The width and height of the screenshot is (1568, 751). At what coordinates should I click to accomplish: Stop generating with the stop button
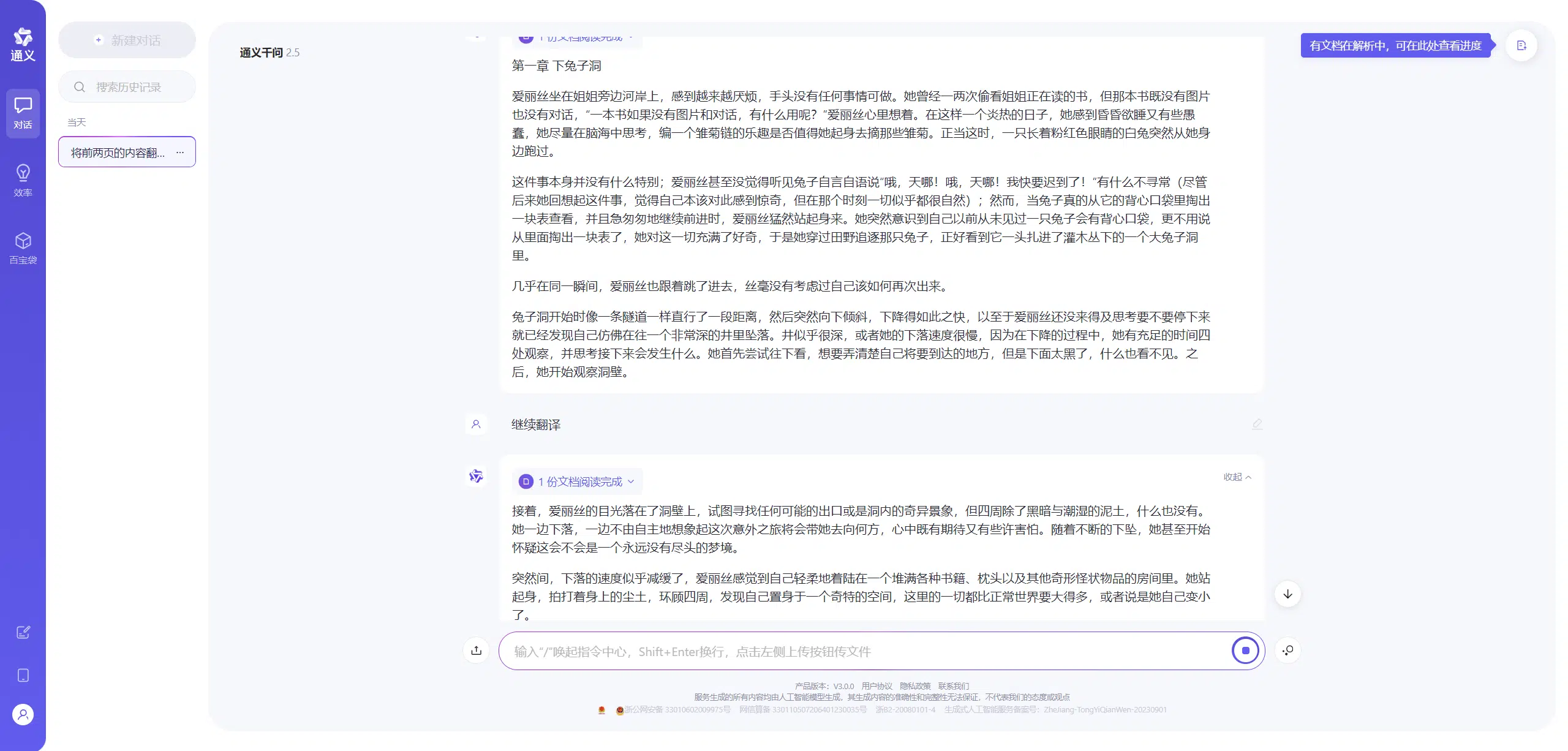tap(1245, 651)
